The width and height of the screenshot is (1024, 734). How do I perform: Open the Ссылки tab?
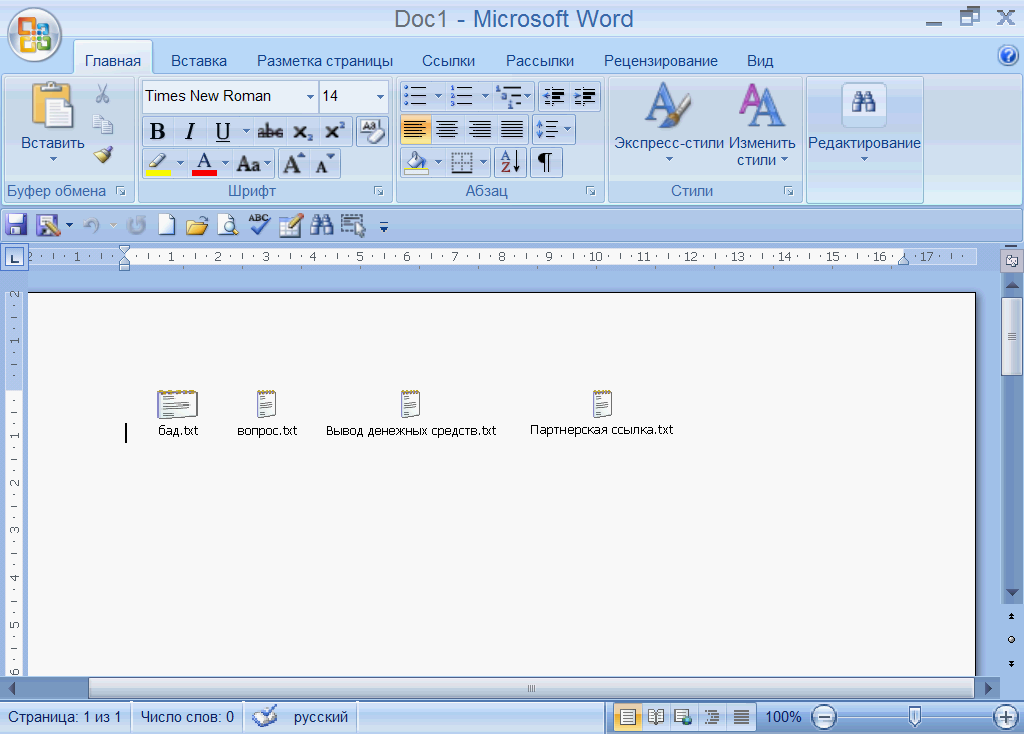click(448, 61)
